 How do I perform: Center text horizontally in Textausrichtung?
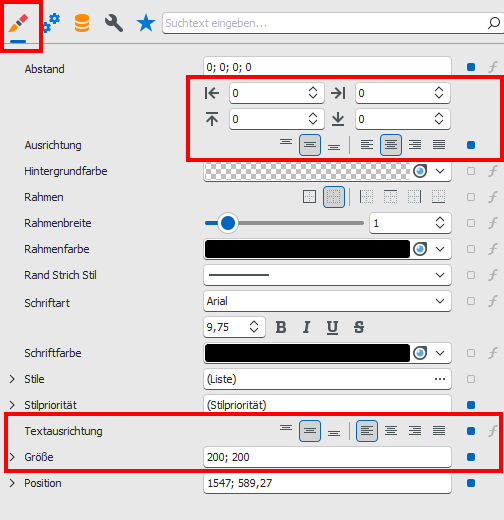(x=391, y=431)
